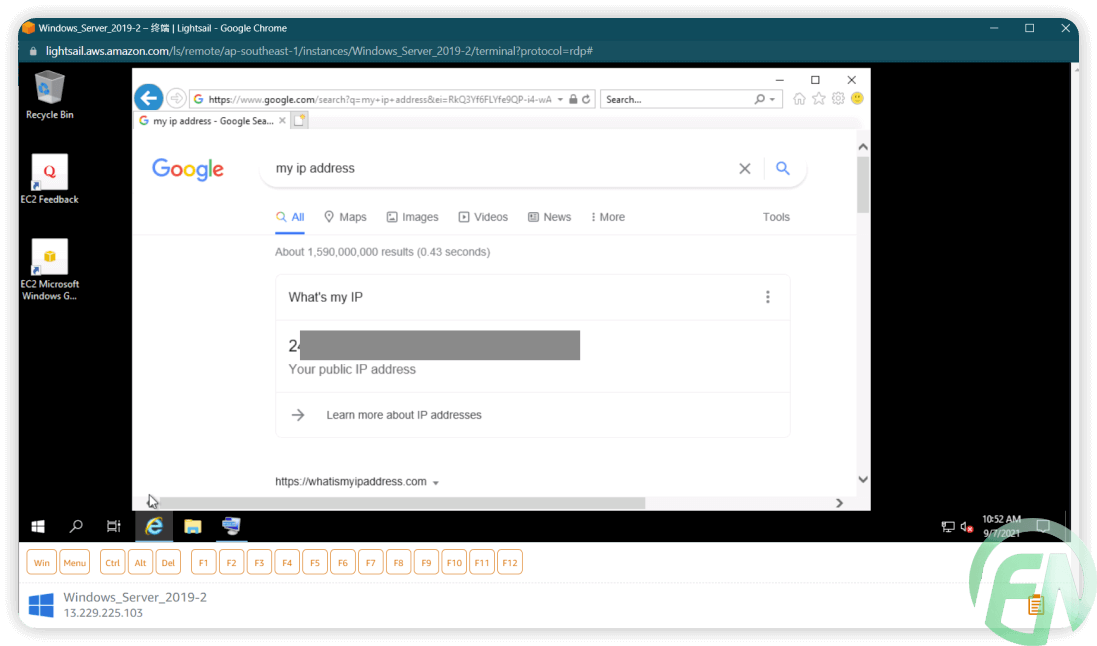This screenshot has height=646, width=1097.
Task: Click the Internet Explorer taskbar icon
Action: coord(154,526)
